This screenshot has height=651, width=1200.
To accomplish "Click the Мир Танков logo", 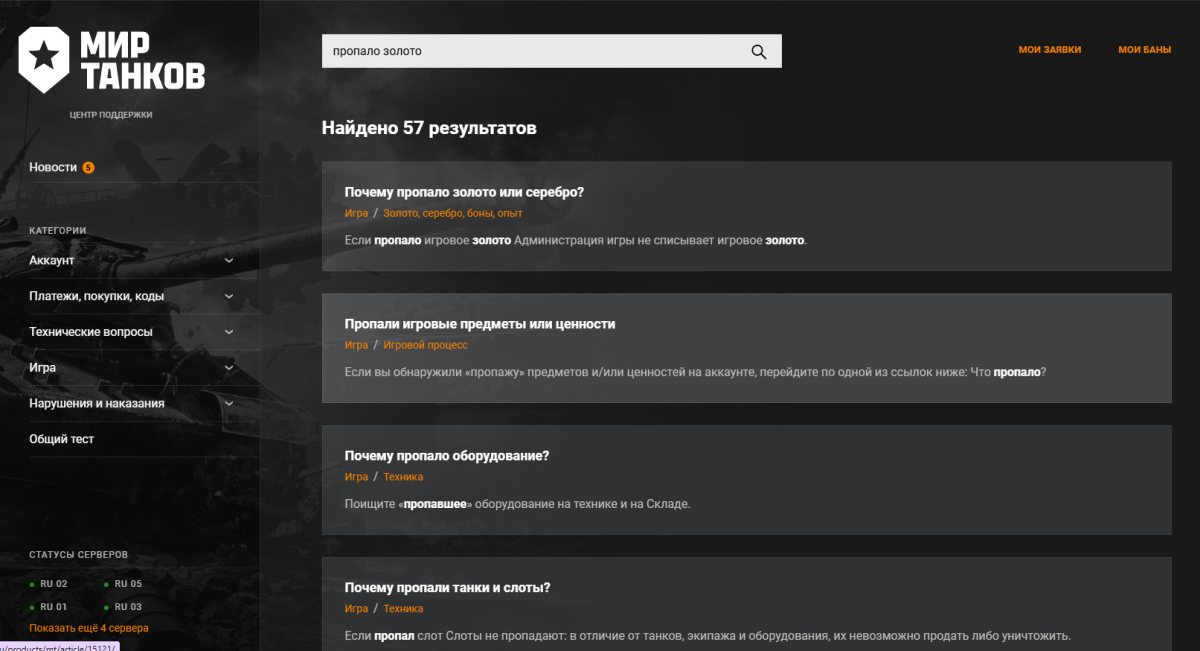I will 111,60.
